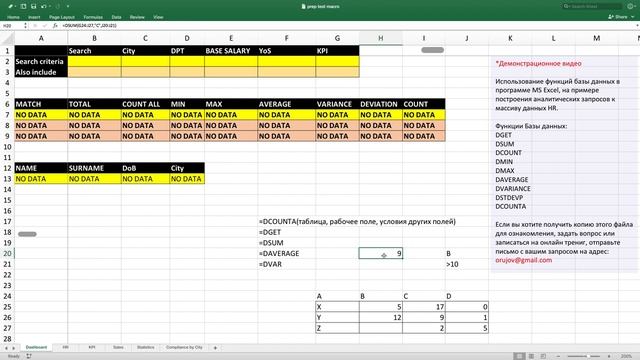This screenshot has height=360, width=640.
Task: Open the Insert ribbon tab
Action: 34,17
